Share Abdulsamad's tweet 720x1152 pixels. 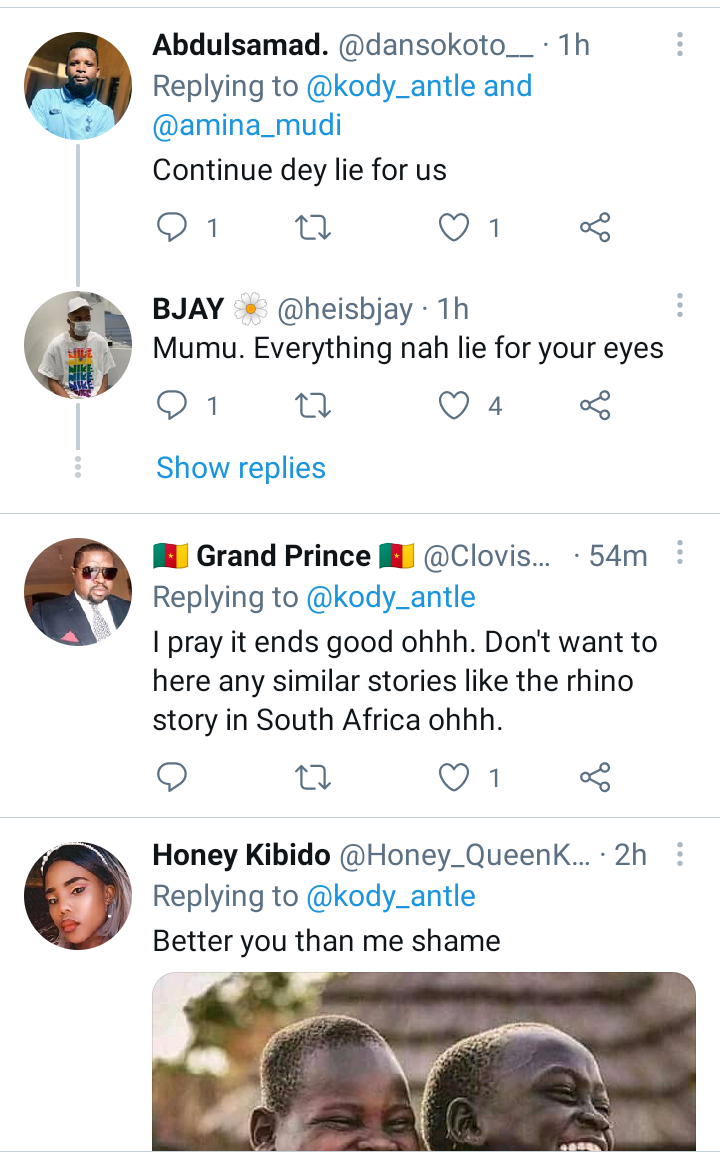(595, 227)
